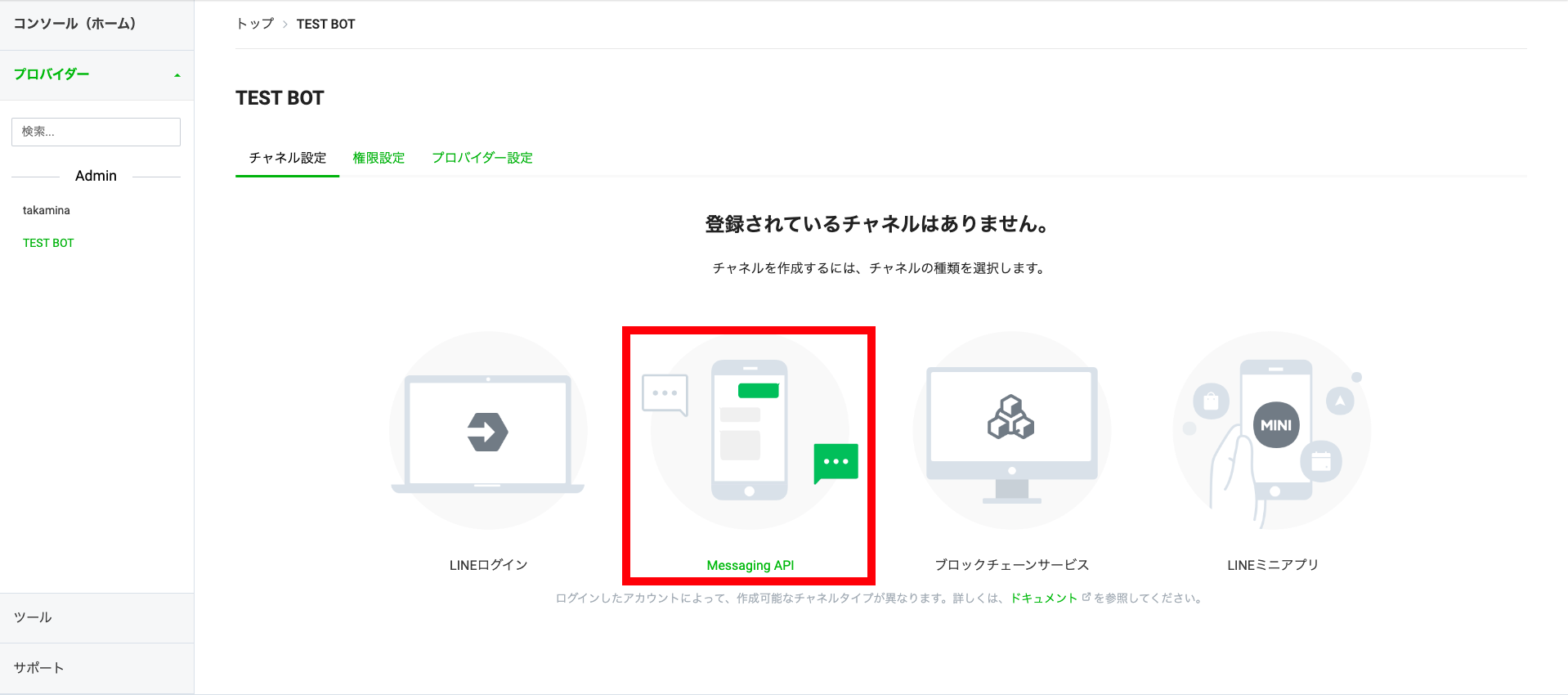Choose the ブロックチェーンサービス label

(x=1012, y=565)
